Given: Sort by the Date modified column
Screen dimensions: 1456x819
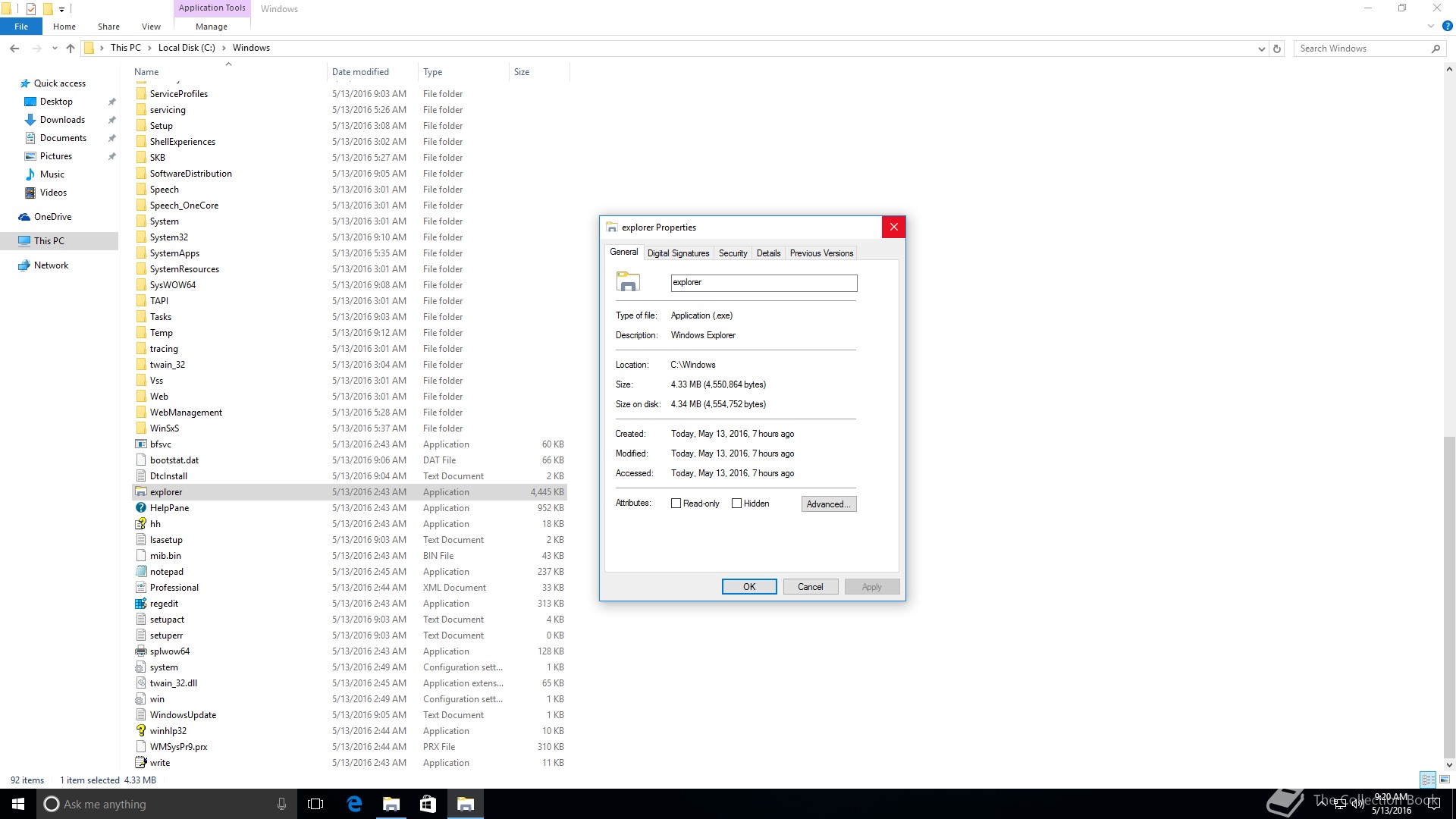Looking at the screenshot, I should pos(372,72).
